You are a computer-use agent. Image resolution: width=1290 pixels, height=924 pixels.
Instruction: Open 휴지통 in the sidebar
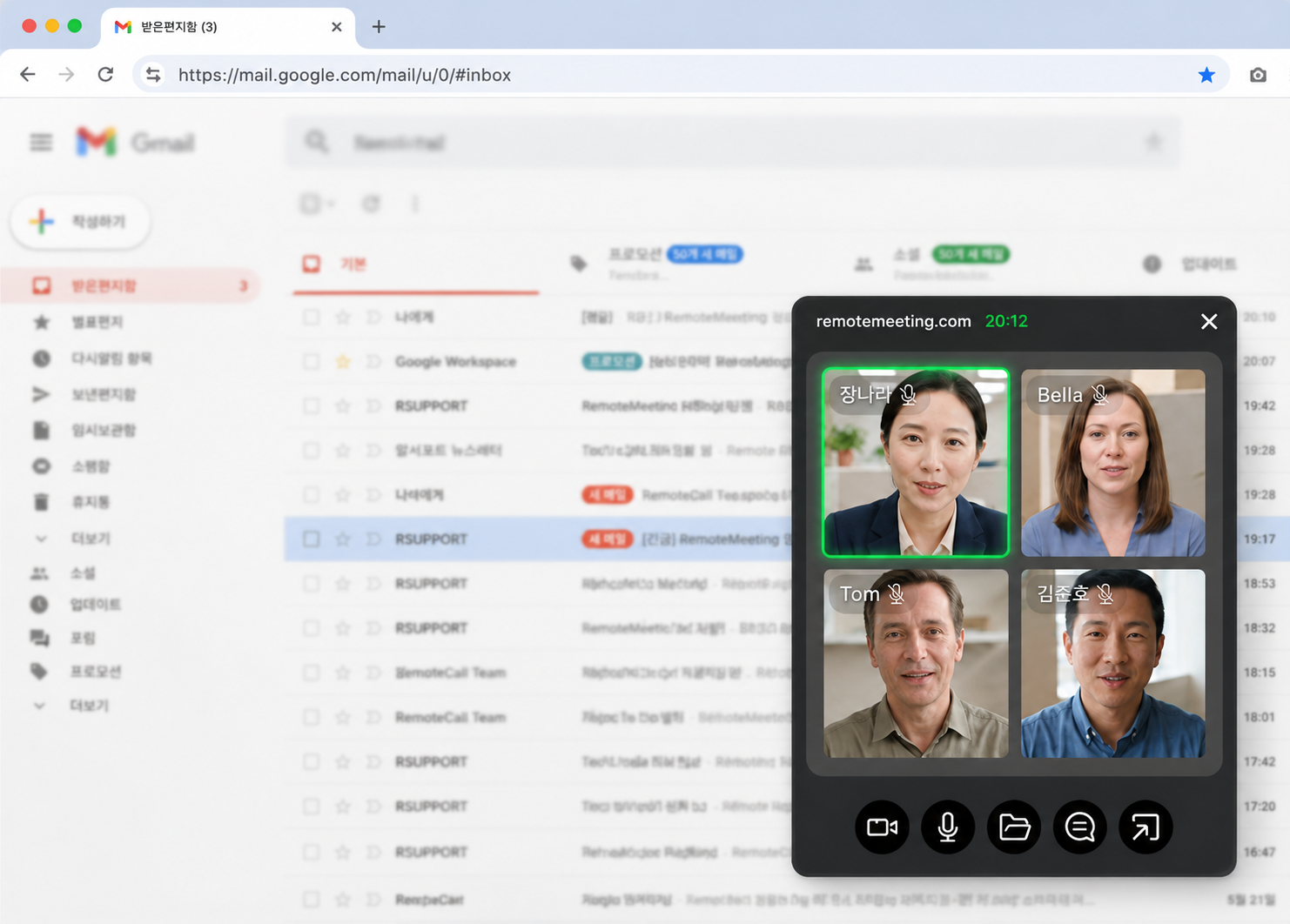click(x=91, y=502)
